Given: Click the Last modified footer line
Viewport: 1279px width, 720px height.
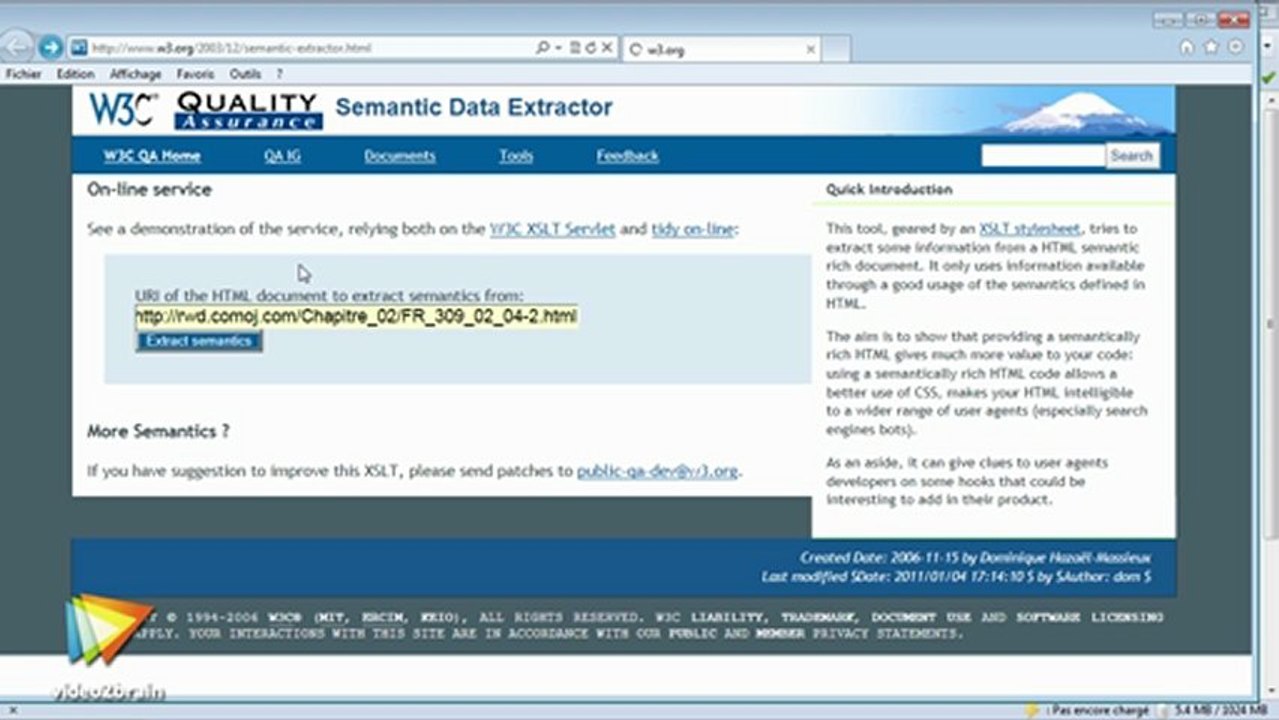Looking at the screenshot, I should point(956,577).
